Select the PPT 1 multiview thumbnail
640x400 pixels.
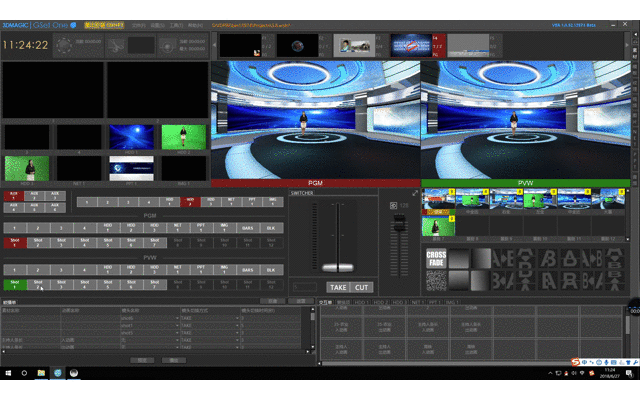pyautogui.click(x=131, y=168)
